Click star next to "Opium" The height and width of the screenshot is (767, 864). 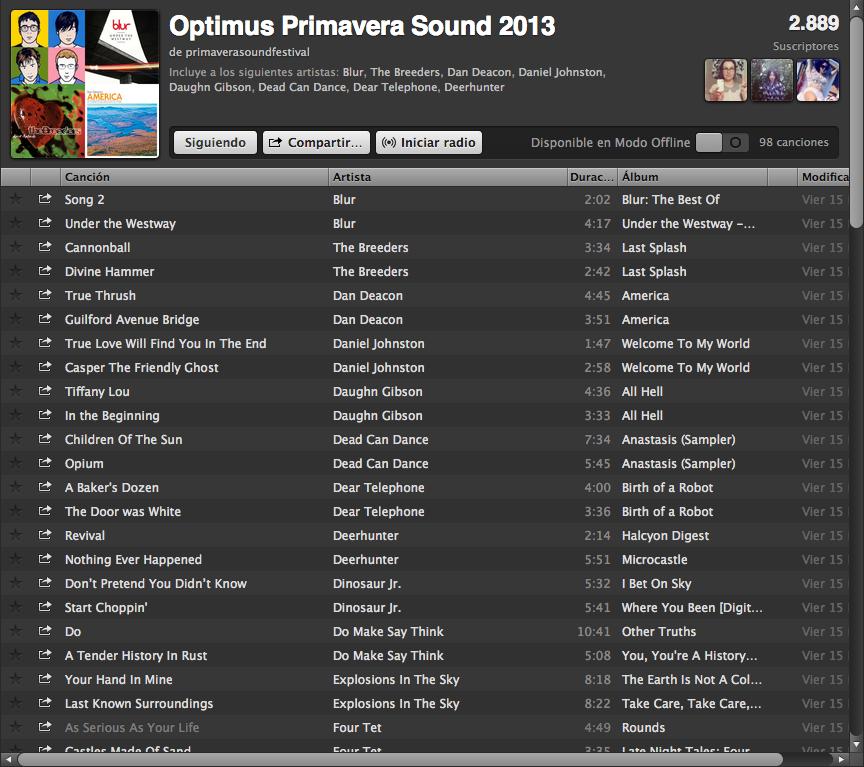click(15, 463)
